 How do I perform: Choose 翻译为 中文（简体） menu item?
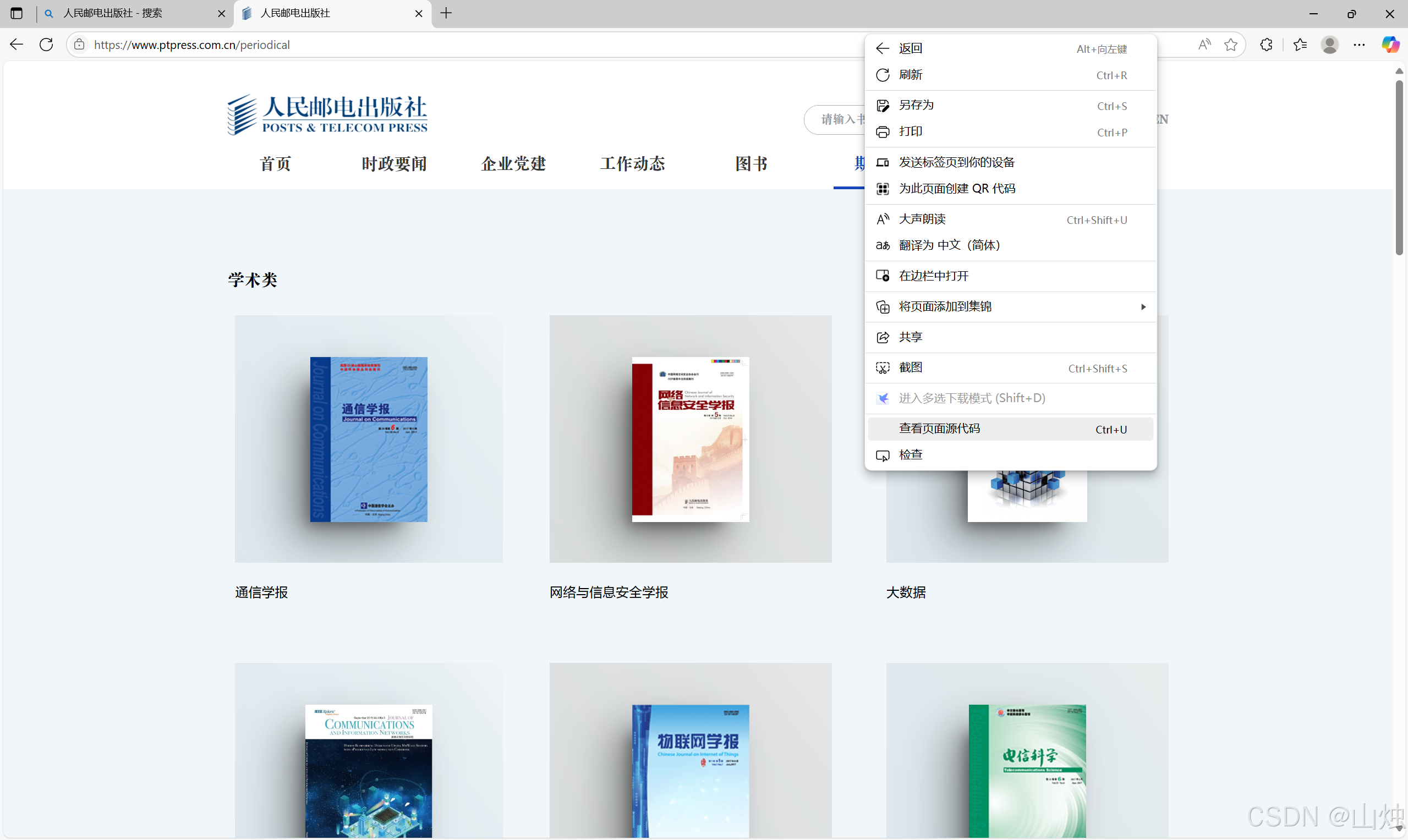pyautogui.click(x=1011, y=245)
